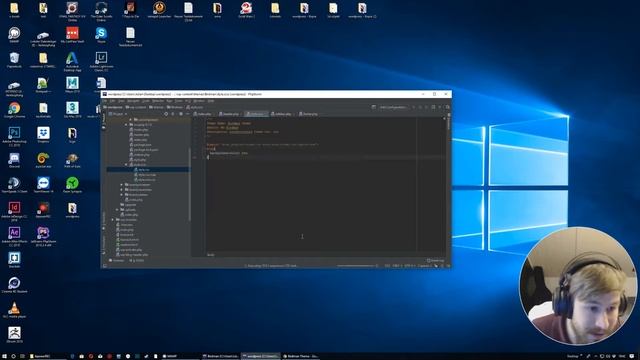Open the Papierkorb recycle bin

14,60
